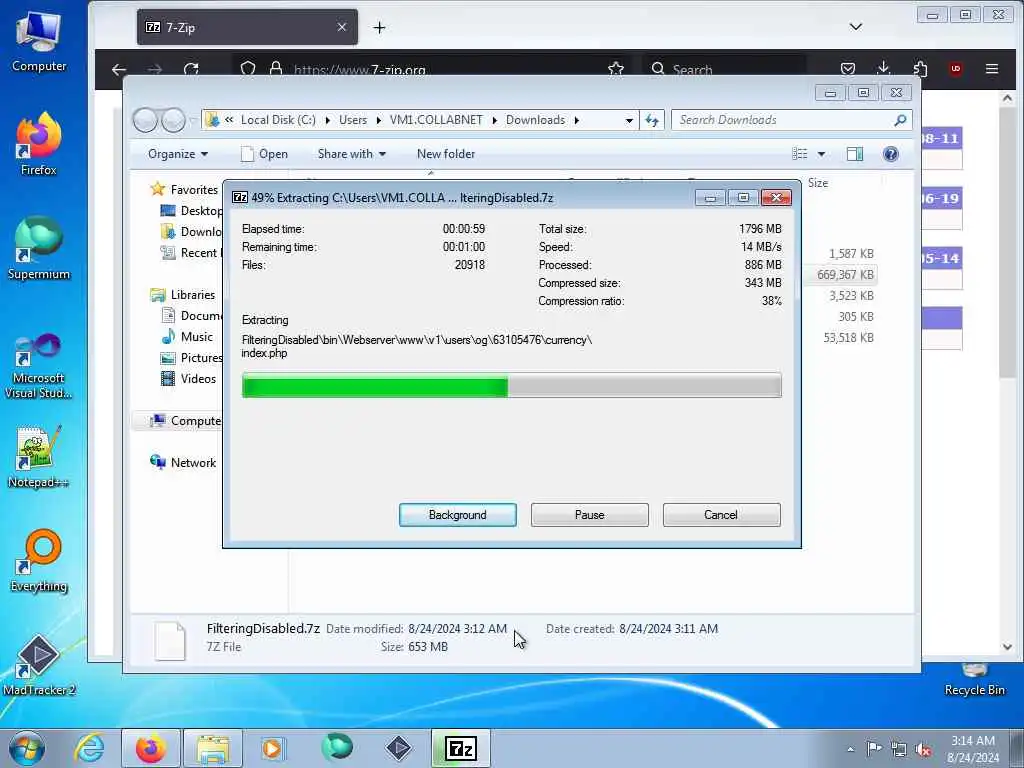
Task: Cancel the 7-Zip extraction
Action: pos(721,515)
